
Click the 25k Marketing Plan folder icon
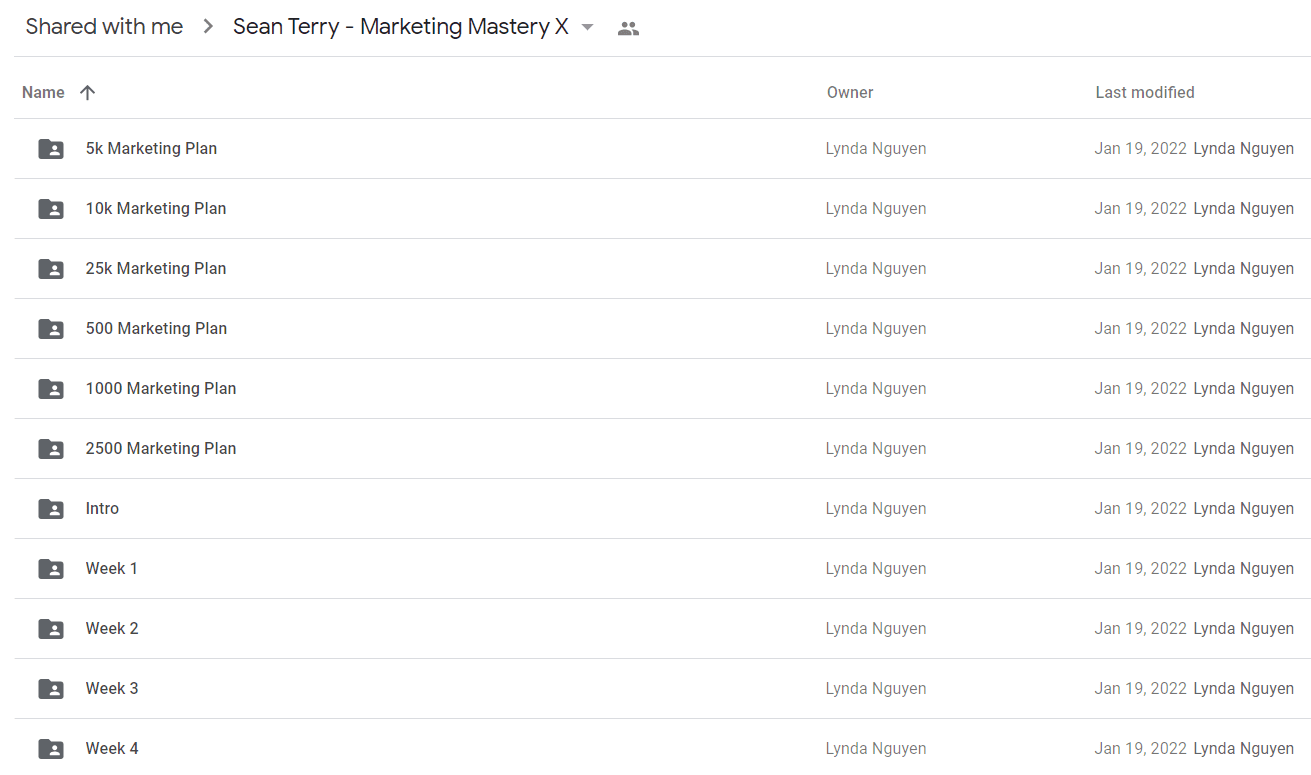pos(51,269)
